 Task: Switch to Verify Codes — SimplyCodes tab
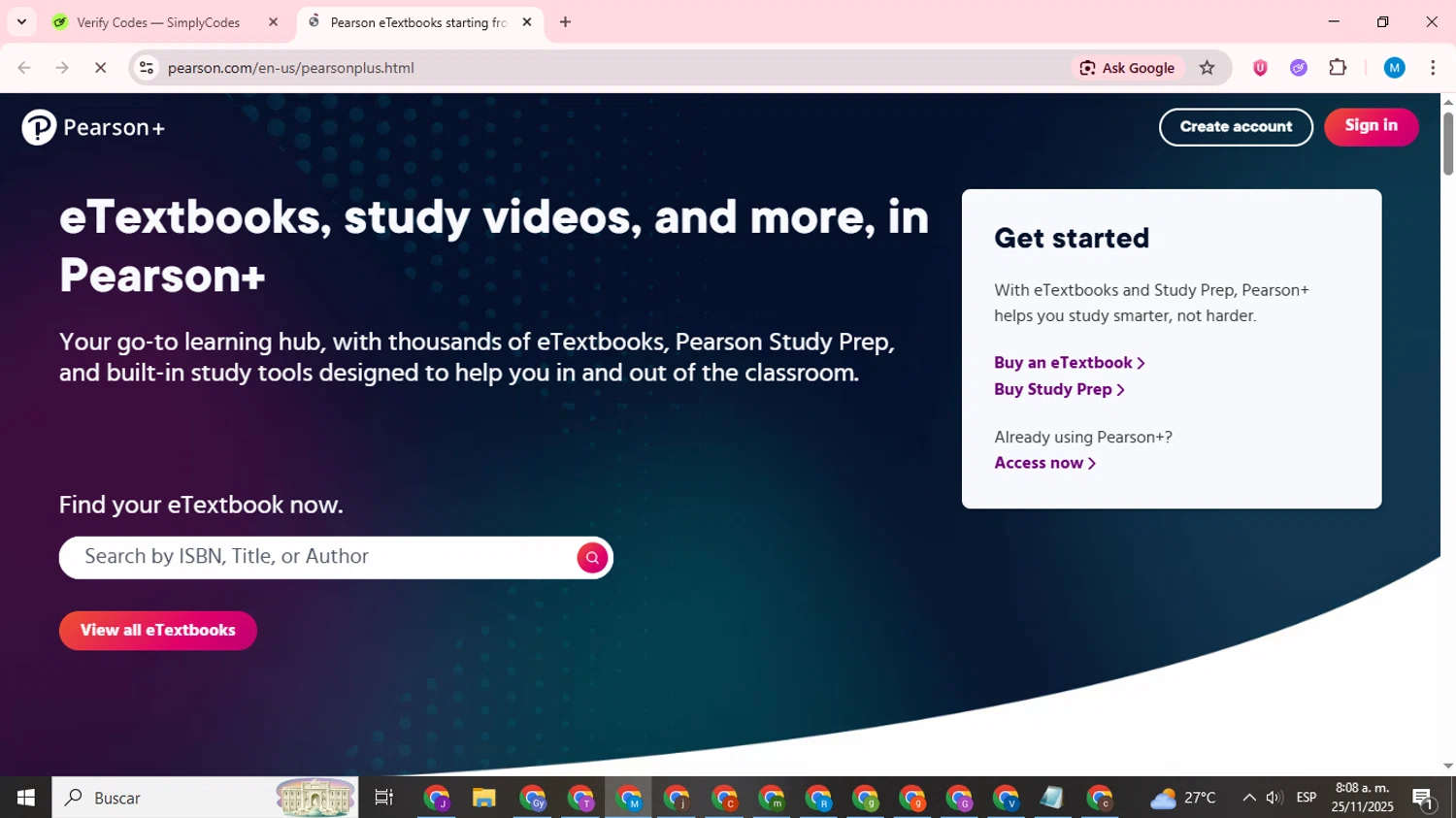[165, 22]
